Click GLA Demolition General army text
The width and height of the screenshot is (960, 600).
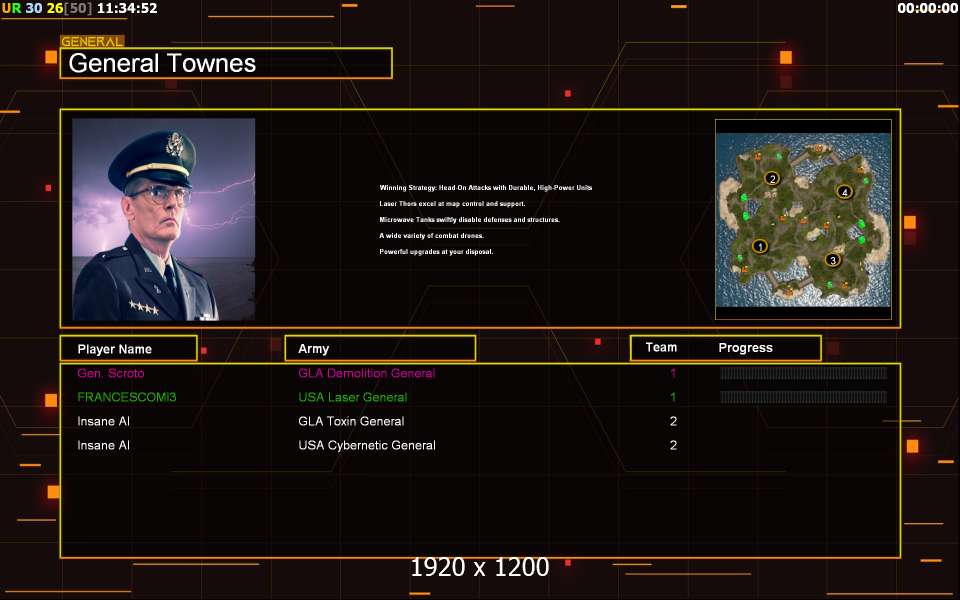(367, 373)
